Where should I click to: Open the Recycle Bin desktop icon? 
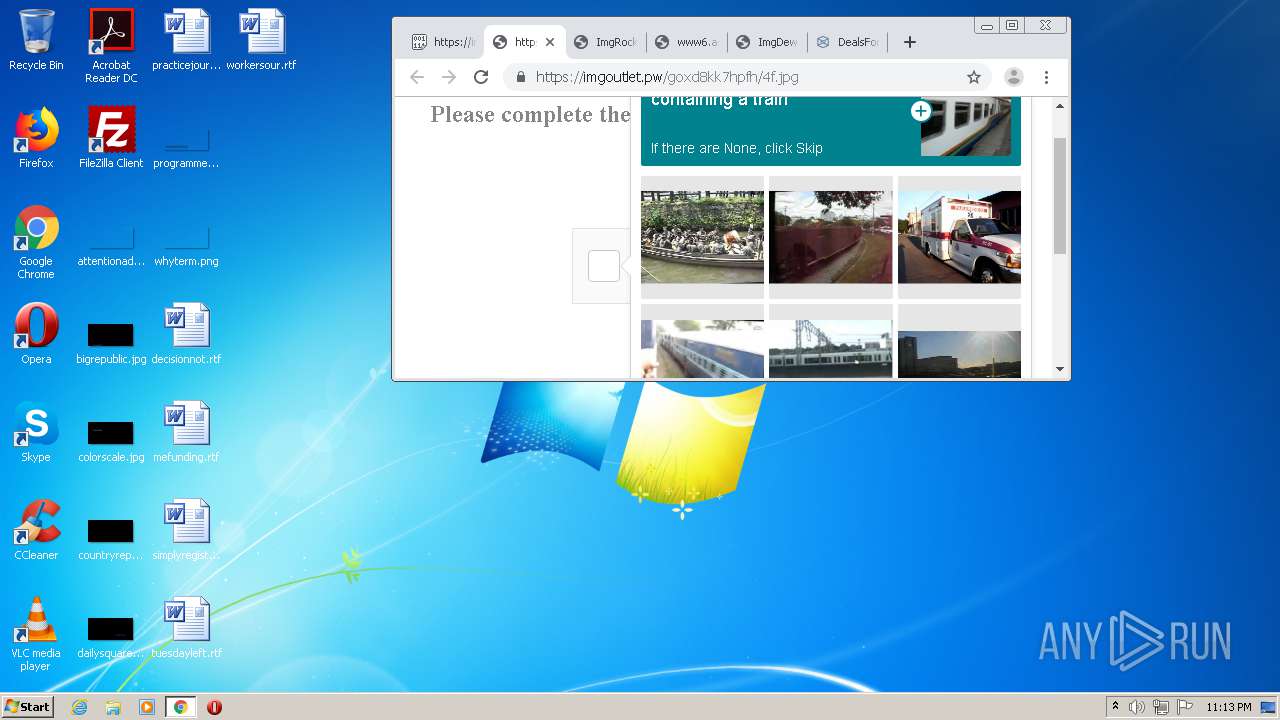click(36, 40)
